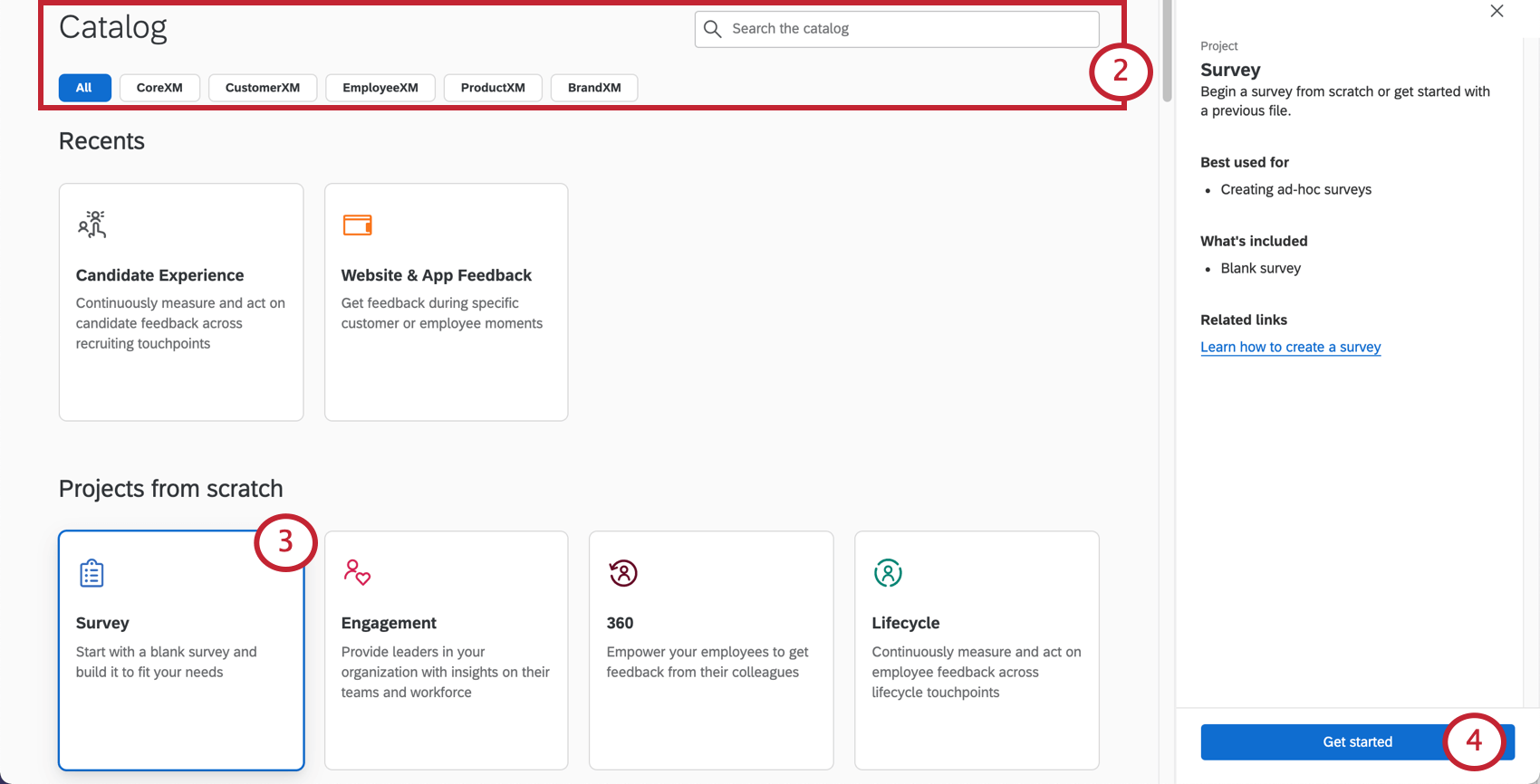Open the Website & App Feedback card title
The height and width of the screenshot is (784, 1540).
coord(436,275)
